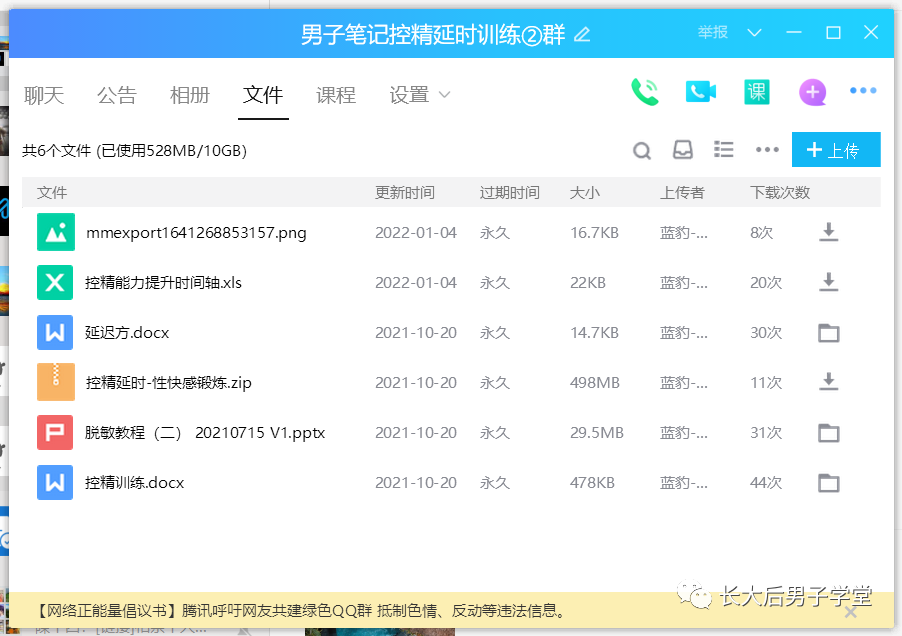Sort by 下载次数 column header
902x636 pixels.
[779, 193]
